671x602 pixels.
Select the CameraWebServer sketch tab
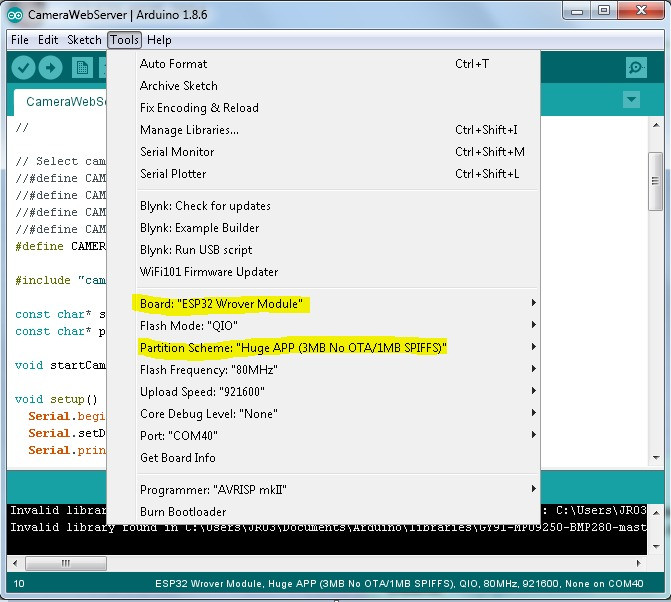coord(60,102)
